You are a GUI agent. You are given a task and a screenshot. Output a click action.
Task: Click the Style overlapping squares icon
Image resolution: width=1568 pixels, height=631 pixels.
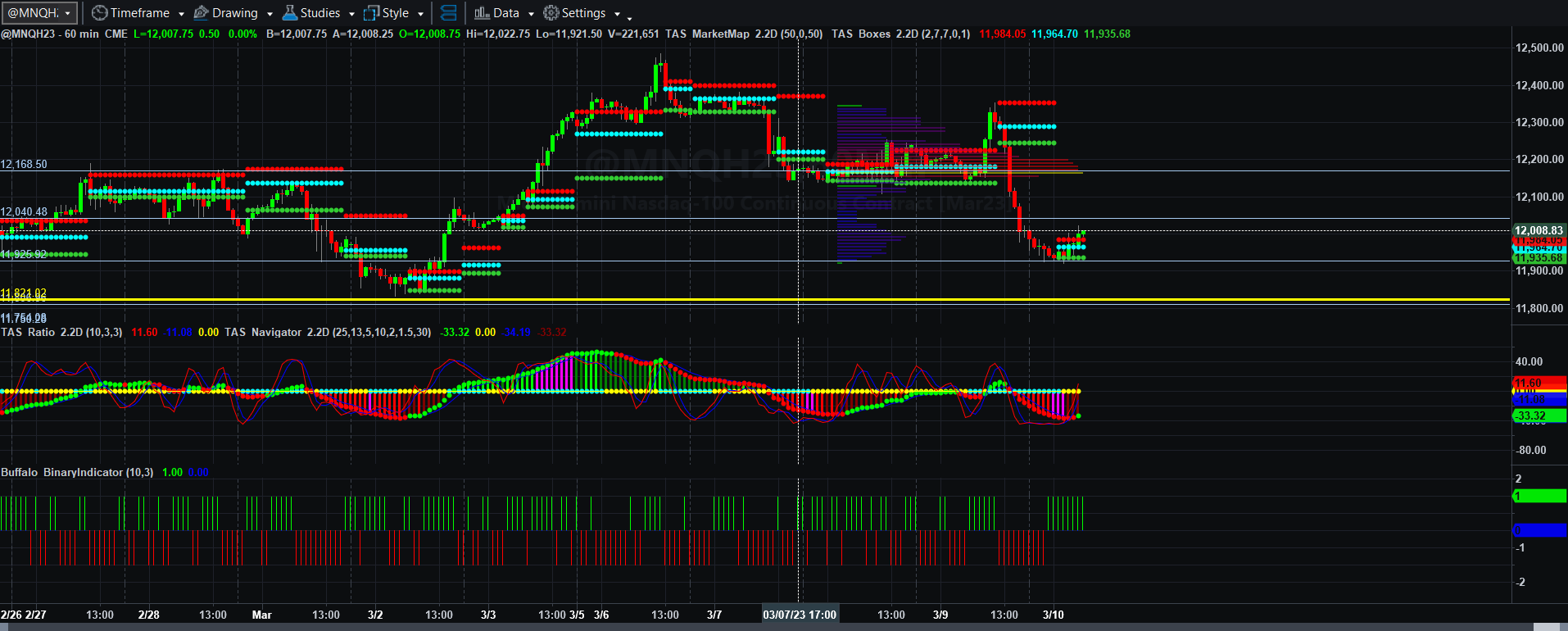[371, 13]
